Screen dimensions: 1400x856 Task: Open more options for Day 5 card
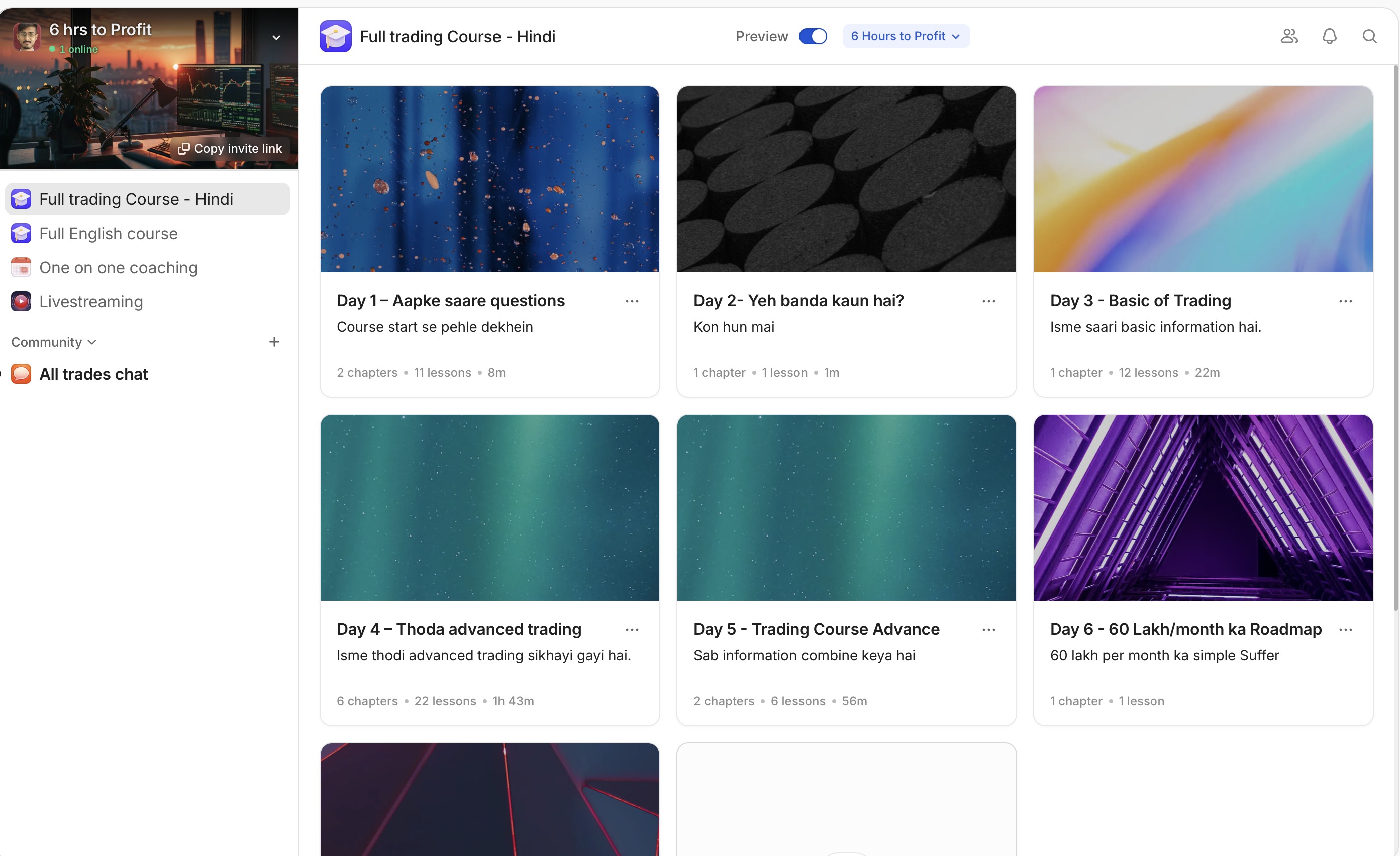[x=988, y=630]
